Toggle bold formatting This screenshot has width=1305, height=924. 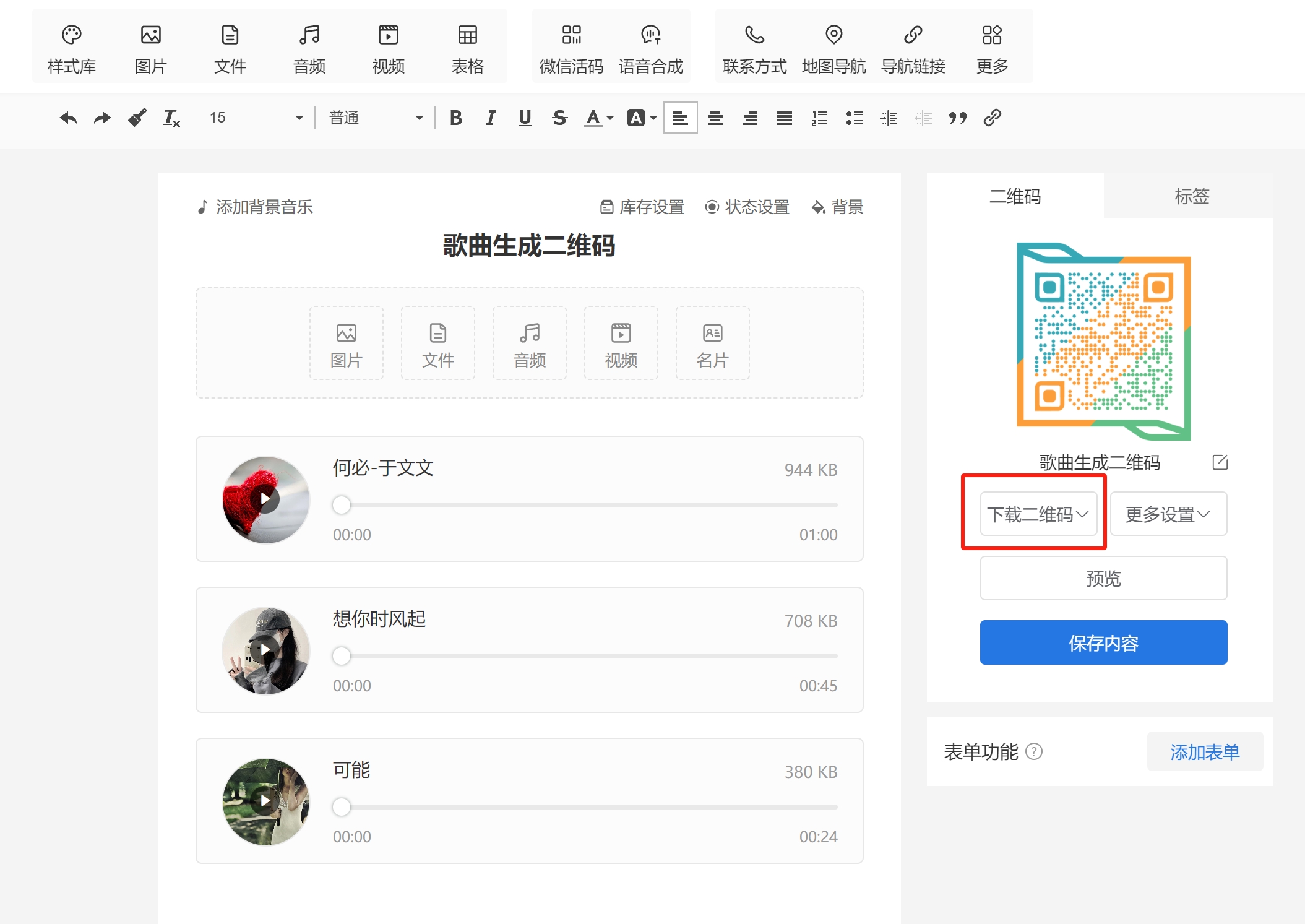pyautogui.click(x=456, y=118)
